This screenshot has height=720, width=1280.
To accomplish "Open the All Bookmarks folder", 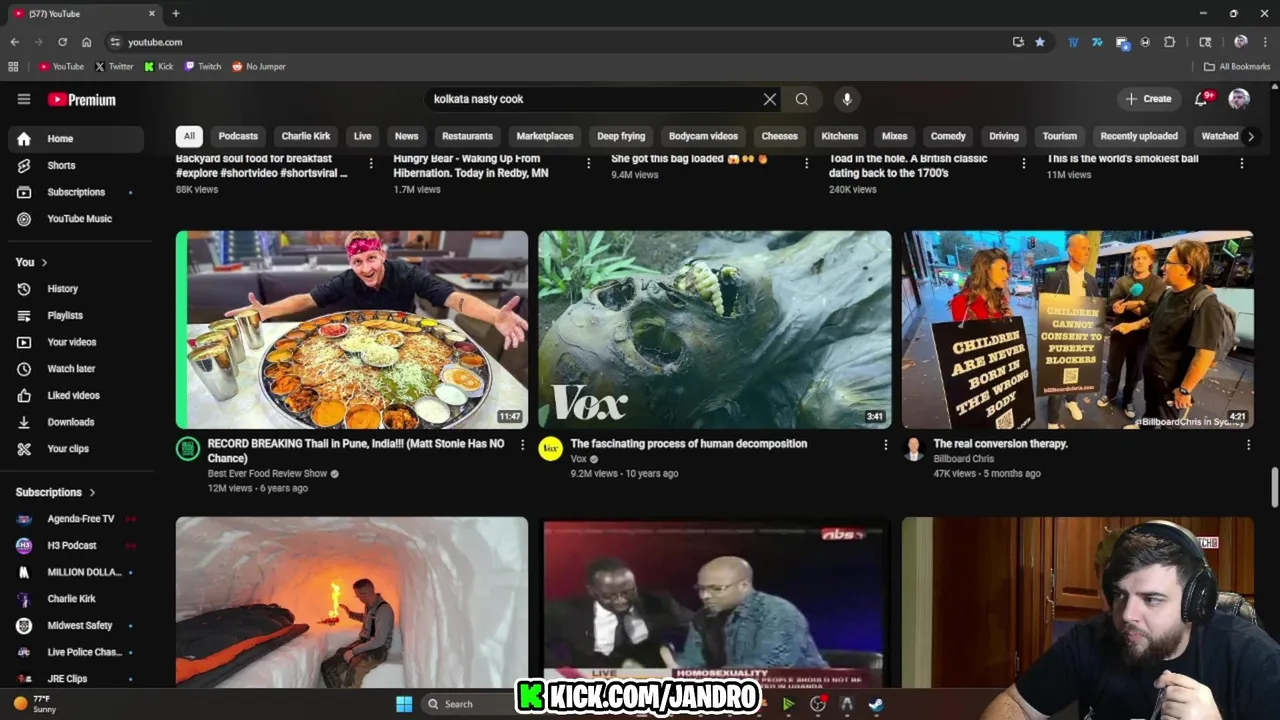I will pos(1237,66).
